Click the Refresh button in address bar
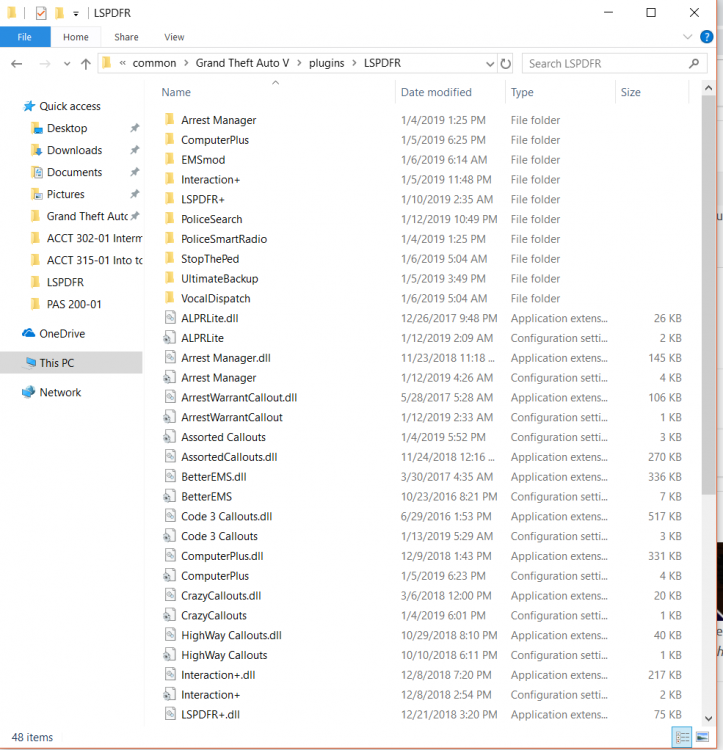The height and width of the screenshot is (750, 723). 505,63
